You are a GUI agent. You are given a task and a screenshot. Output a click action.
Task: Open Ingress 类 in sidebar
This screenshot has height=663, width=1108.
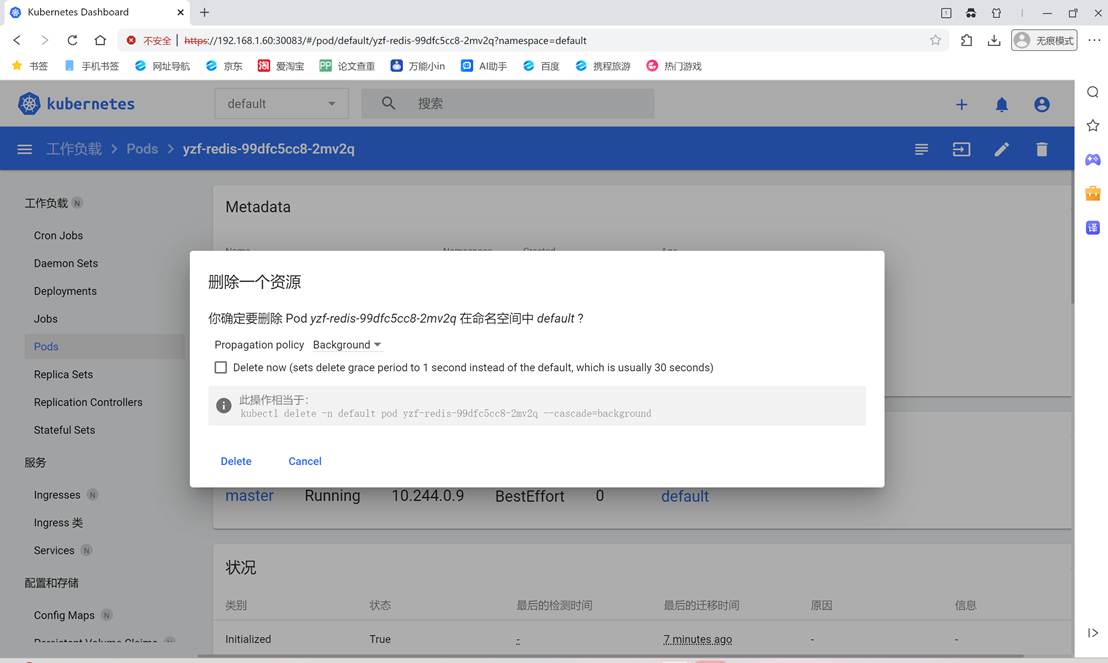(58, 522)
